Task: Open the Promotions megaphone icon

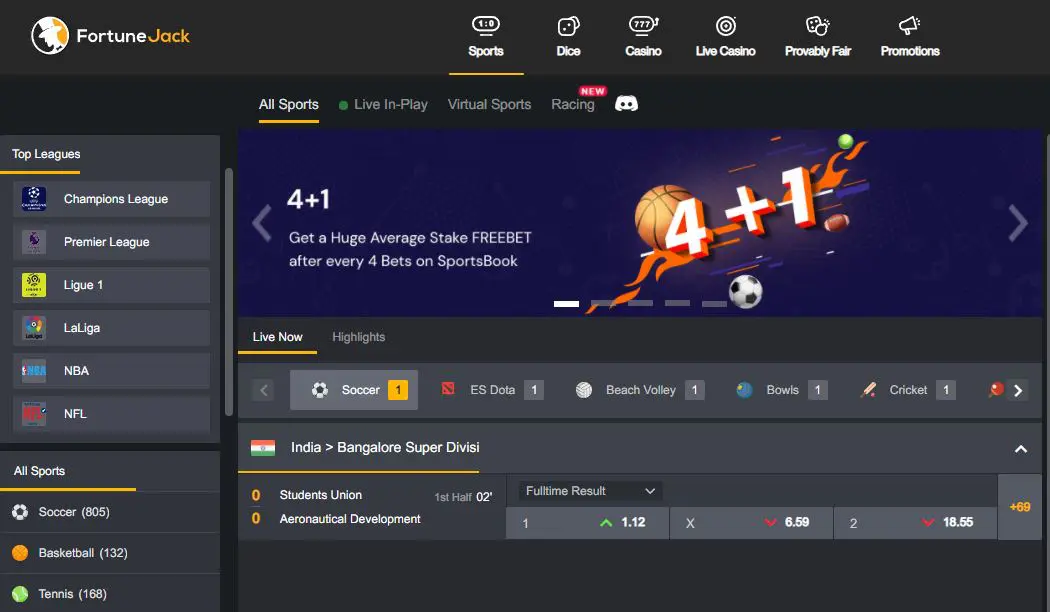Action: 909,26
